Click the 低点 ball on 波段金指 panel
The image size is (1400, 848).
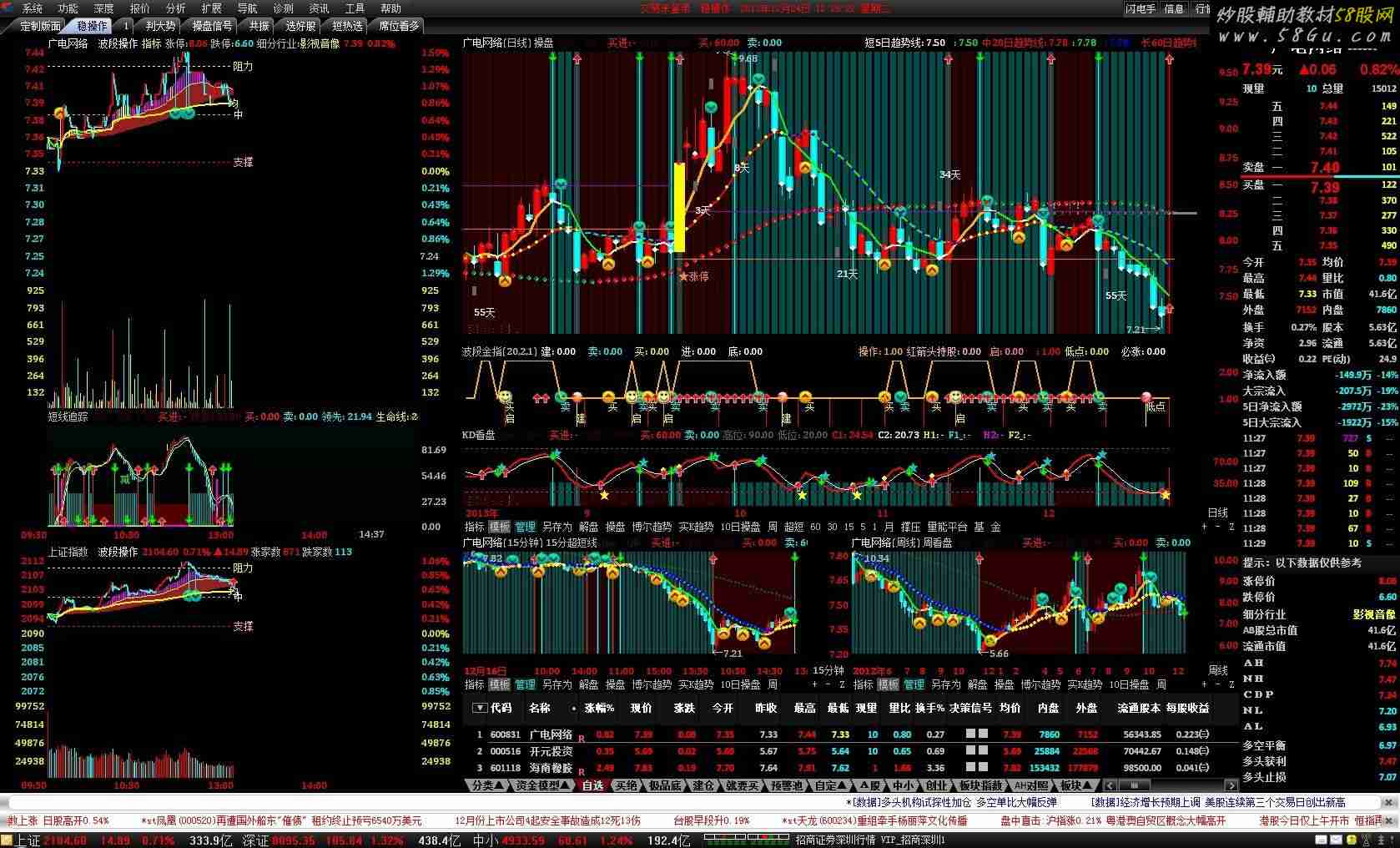coord(1146,397)
